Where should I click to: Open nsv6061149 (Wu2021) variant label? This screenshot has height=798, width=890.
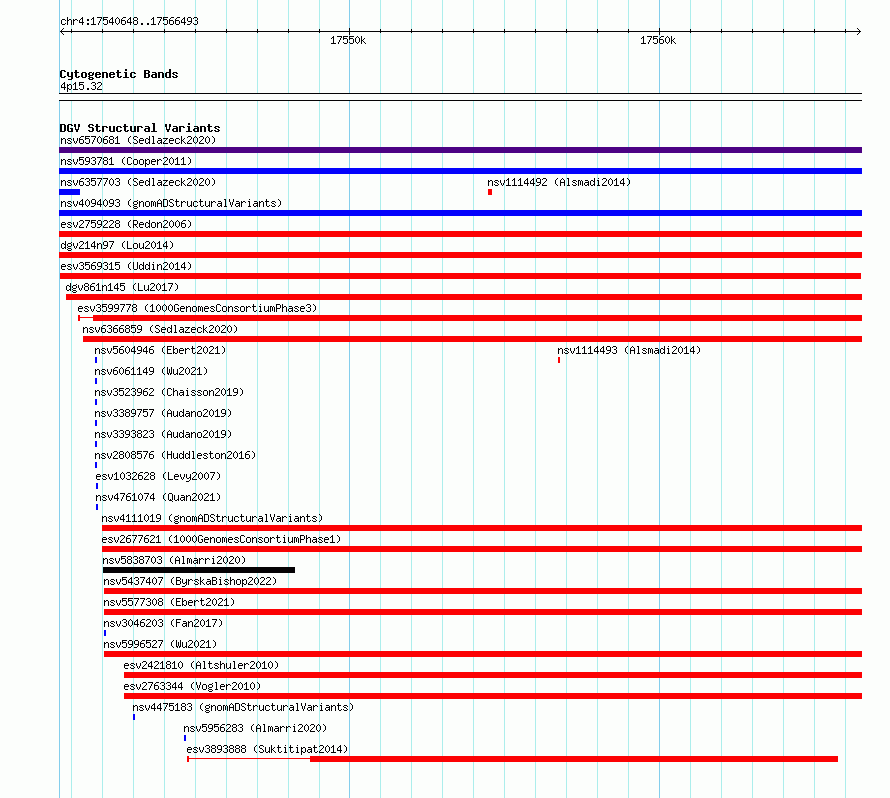point(151,371)
